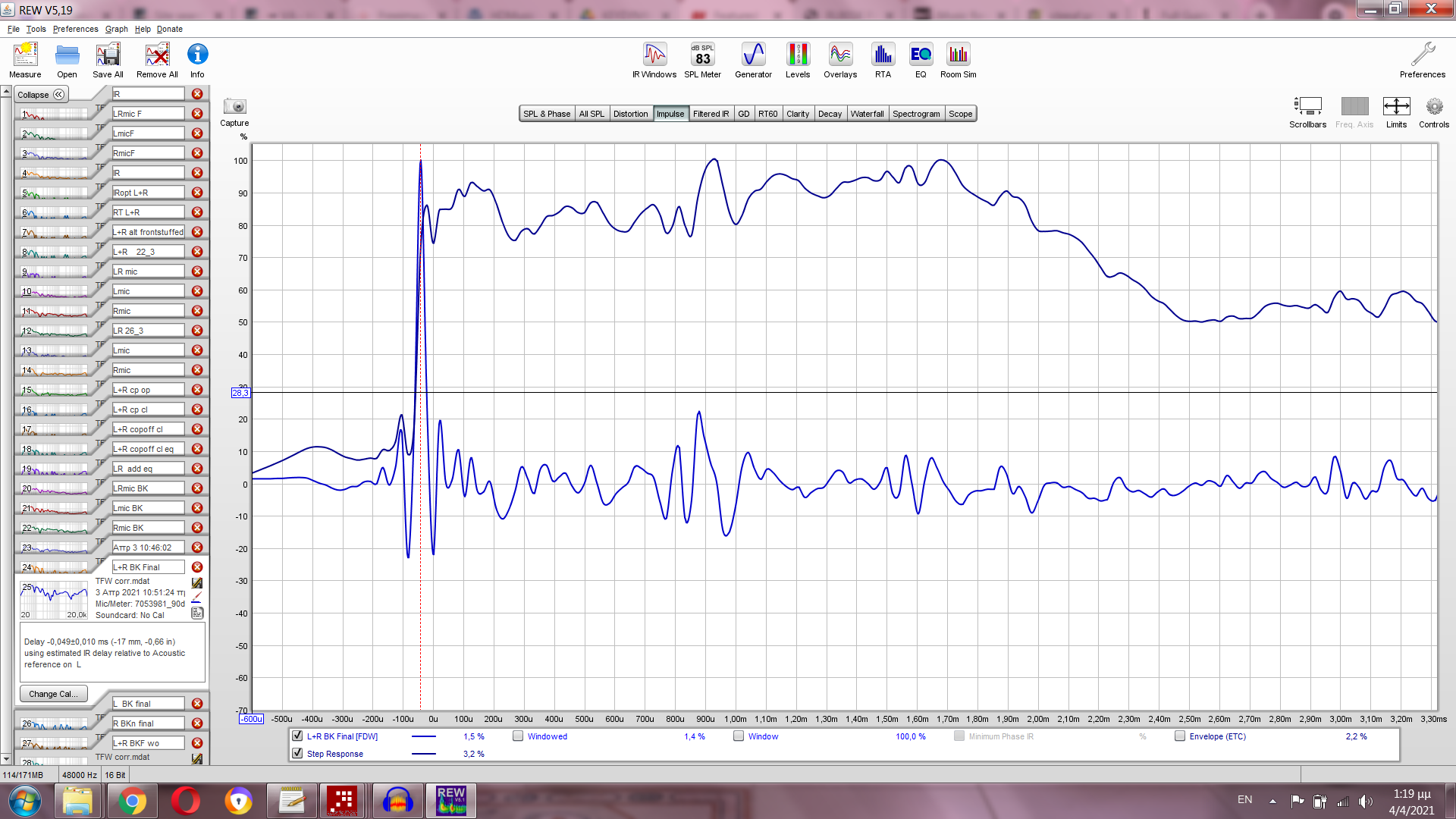Image resolution: width=1456 pixels, height=819 pixels.
Task: Remove the LRmic F measurement
Action: tap(197, 114)
